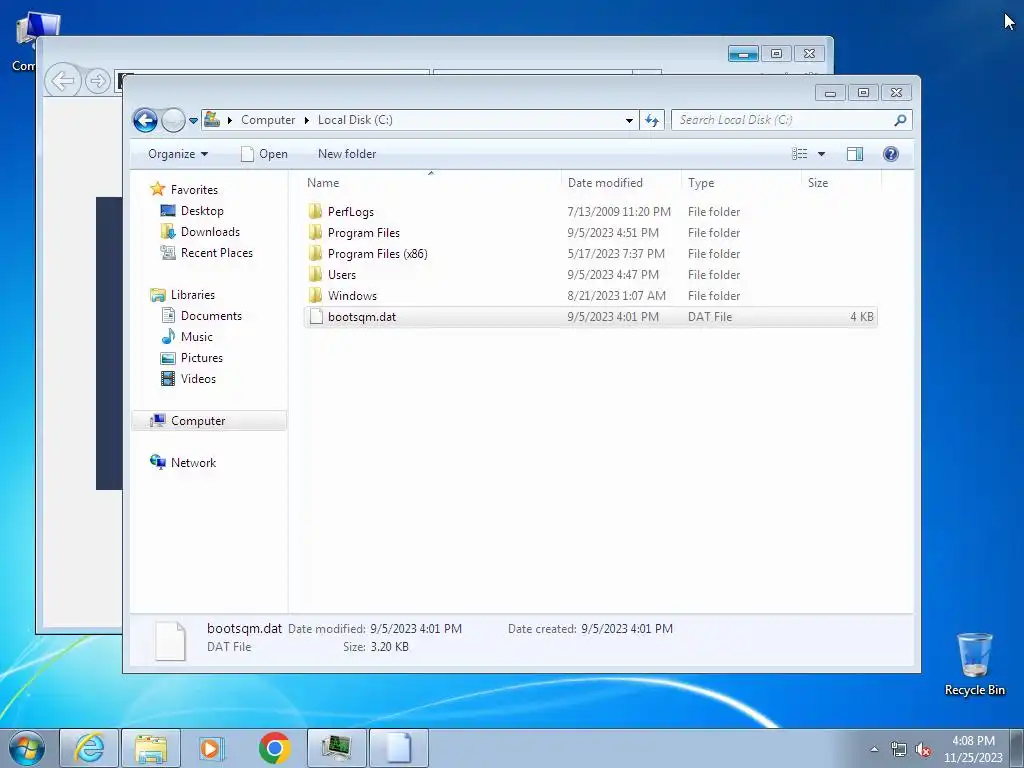Viewport: 1024px width, 768px height.
Task: Go back using the blue Back arrow
Action: pos(145,120)
